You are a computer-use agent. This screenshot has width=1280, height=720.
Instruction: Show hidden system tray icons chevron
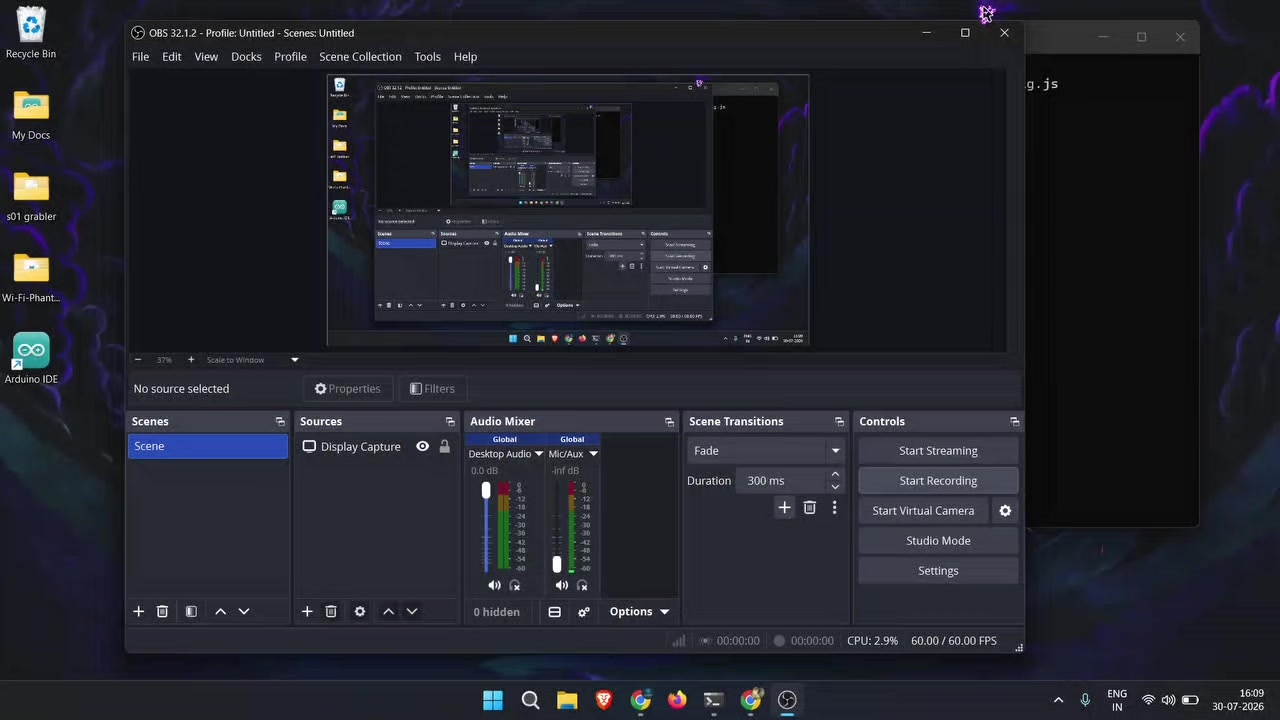coord(1059,700)
